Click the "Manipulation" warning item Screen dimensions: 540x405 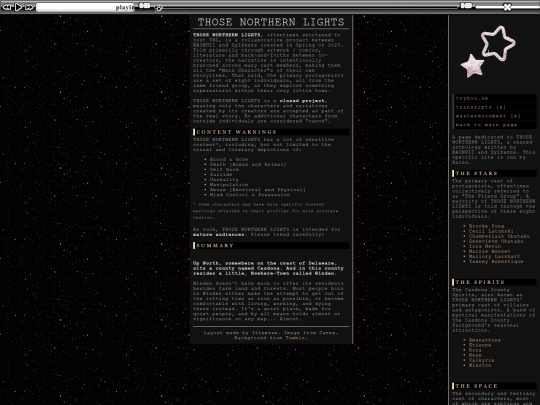click(x=229, y=185)
